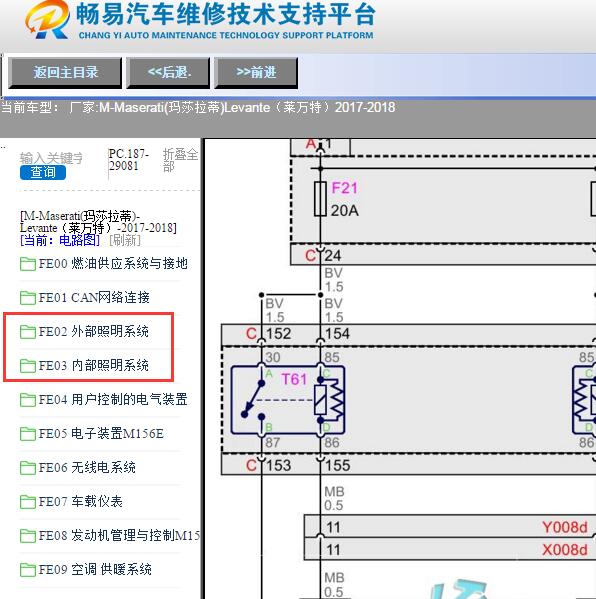
Task: Expand the FE00 燃油供应系统与接地 entry
Action: coord(113,264)
